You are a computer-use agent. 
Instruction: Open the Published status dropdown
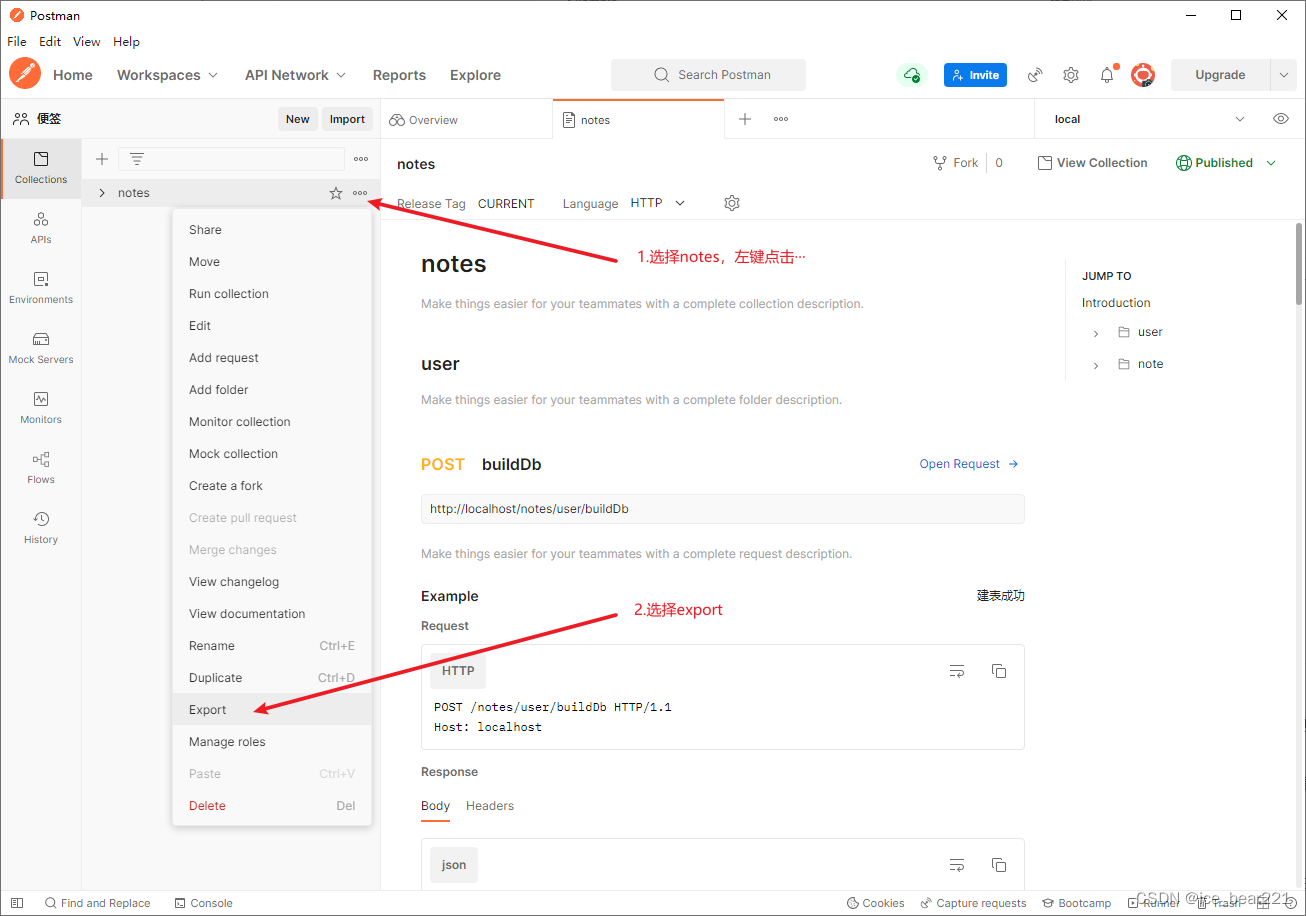coord(1226,163)
